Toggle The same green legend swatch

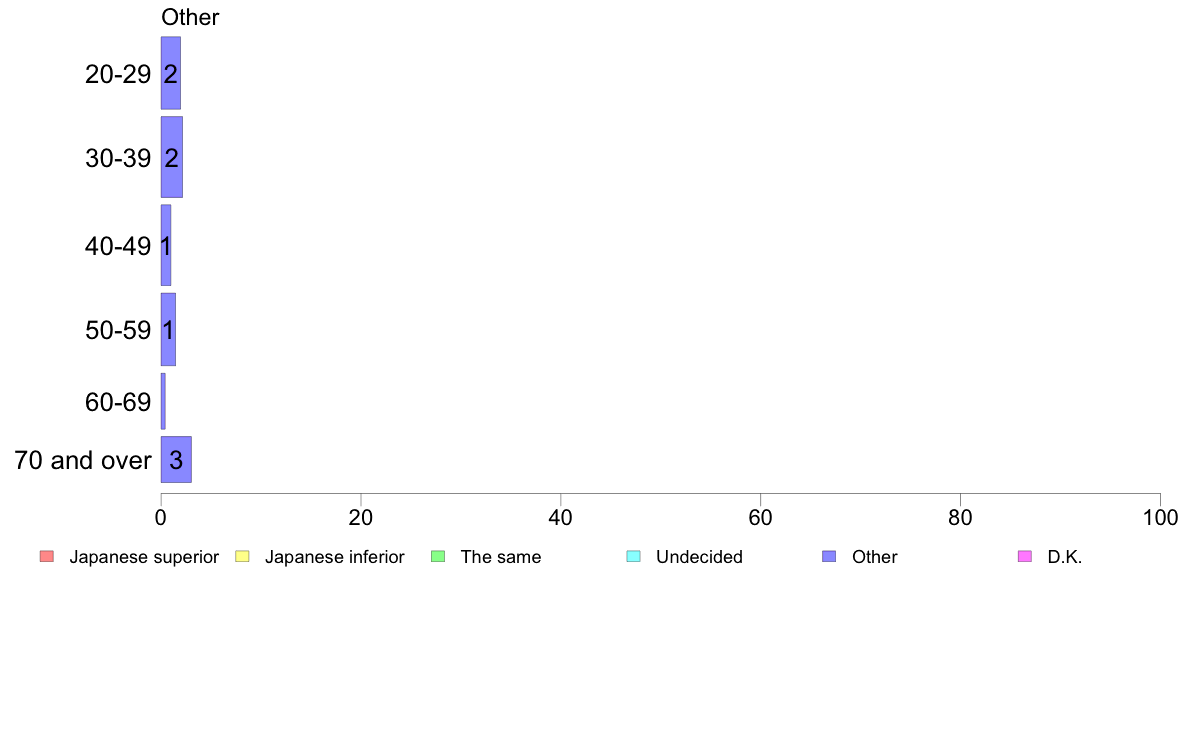[x=438, y=556]
